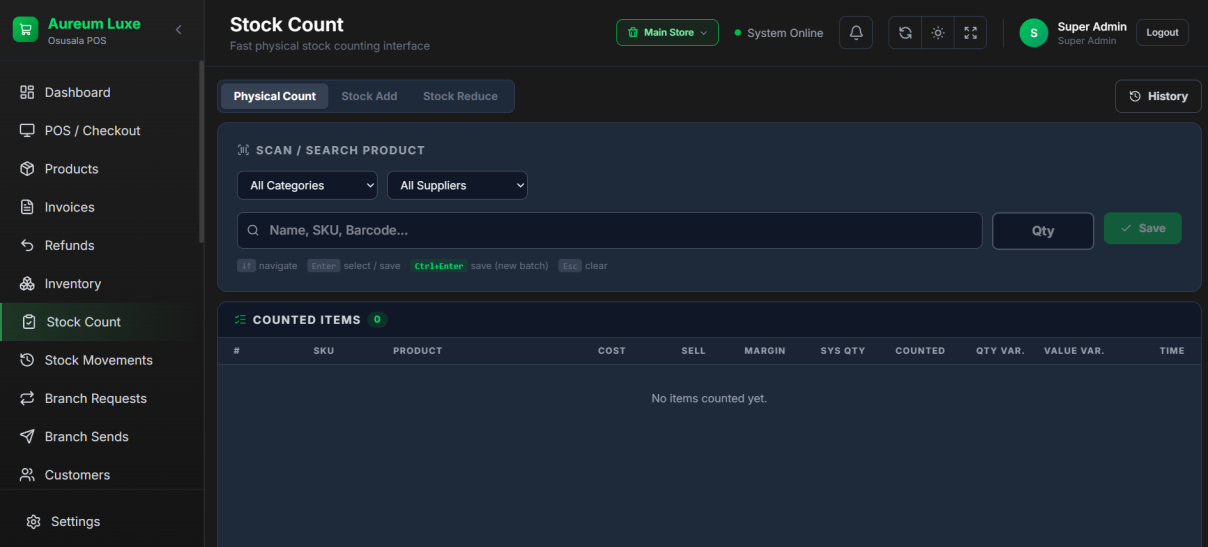This screenshot has height=547, width=1208.
Task: Open the Main Store selector dropdown
Action: (x=667, y=33)
